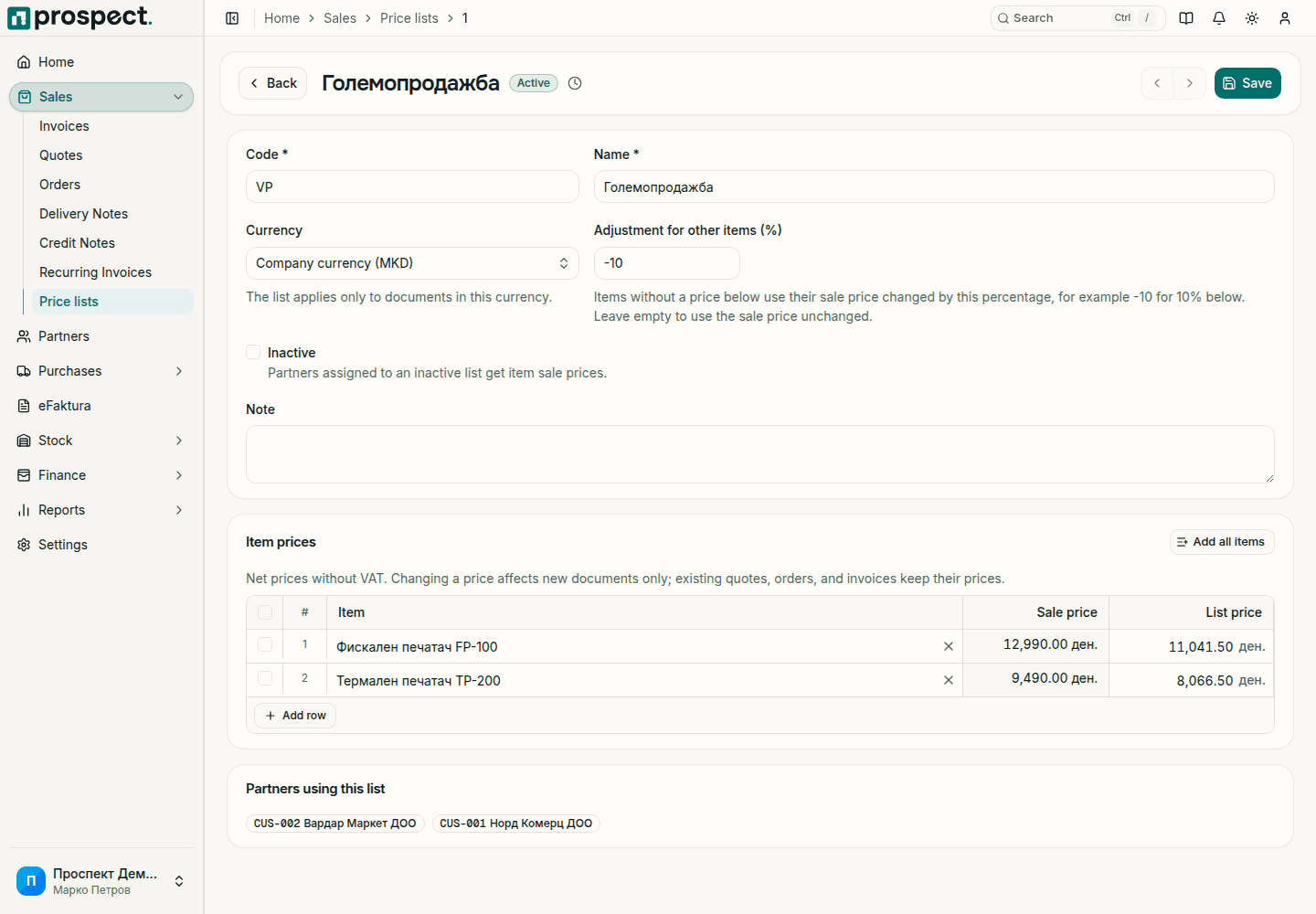The image size is (1316, 914).
Task: Focus the Adjustment percentage field
Action: pos(666,263)
